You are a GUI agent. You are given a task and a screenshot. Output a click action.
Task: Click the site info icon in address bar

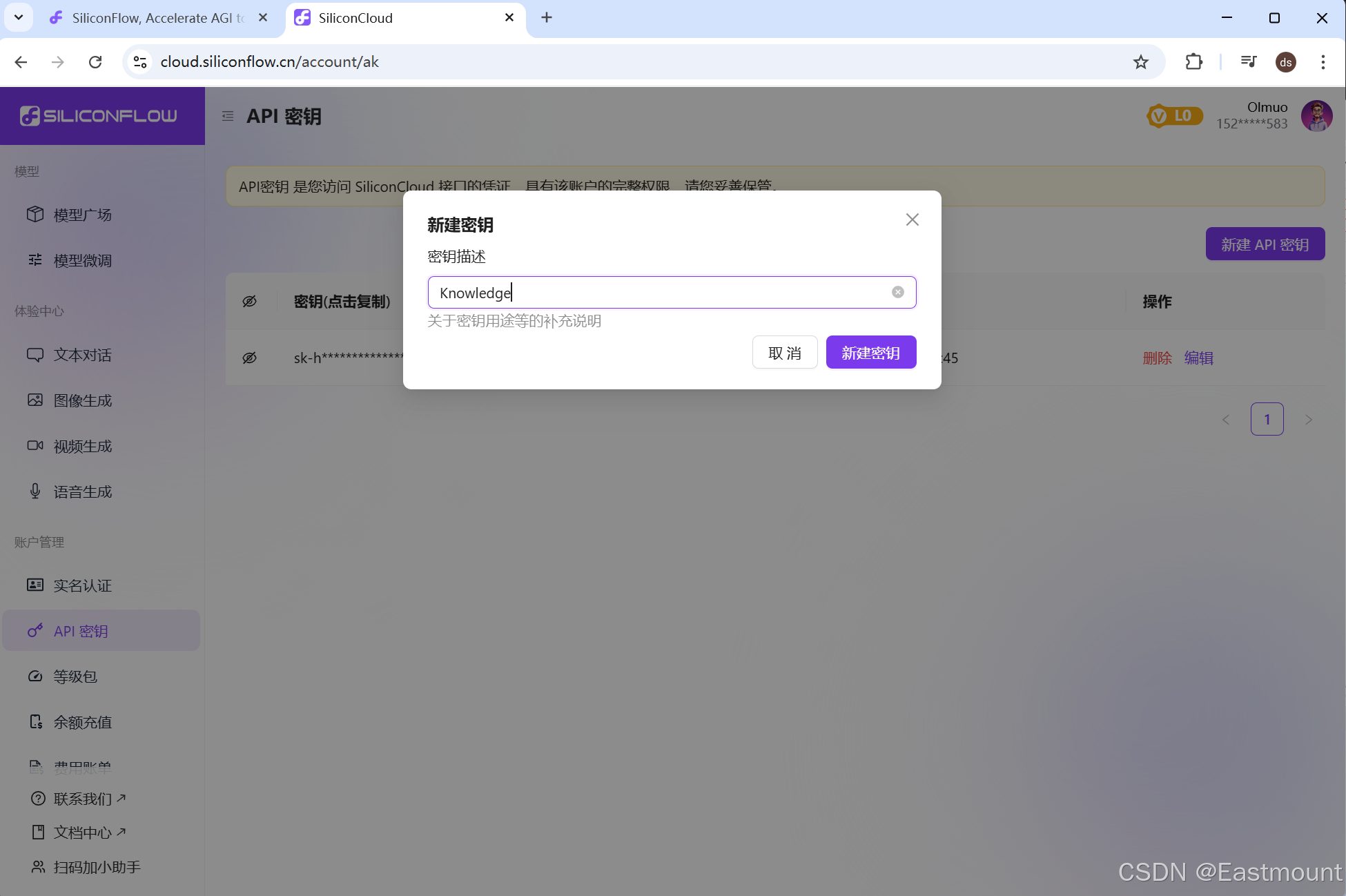tap(140, 62)
